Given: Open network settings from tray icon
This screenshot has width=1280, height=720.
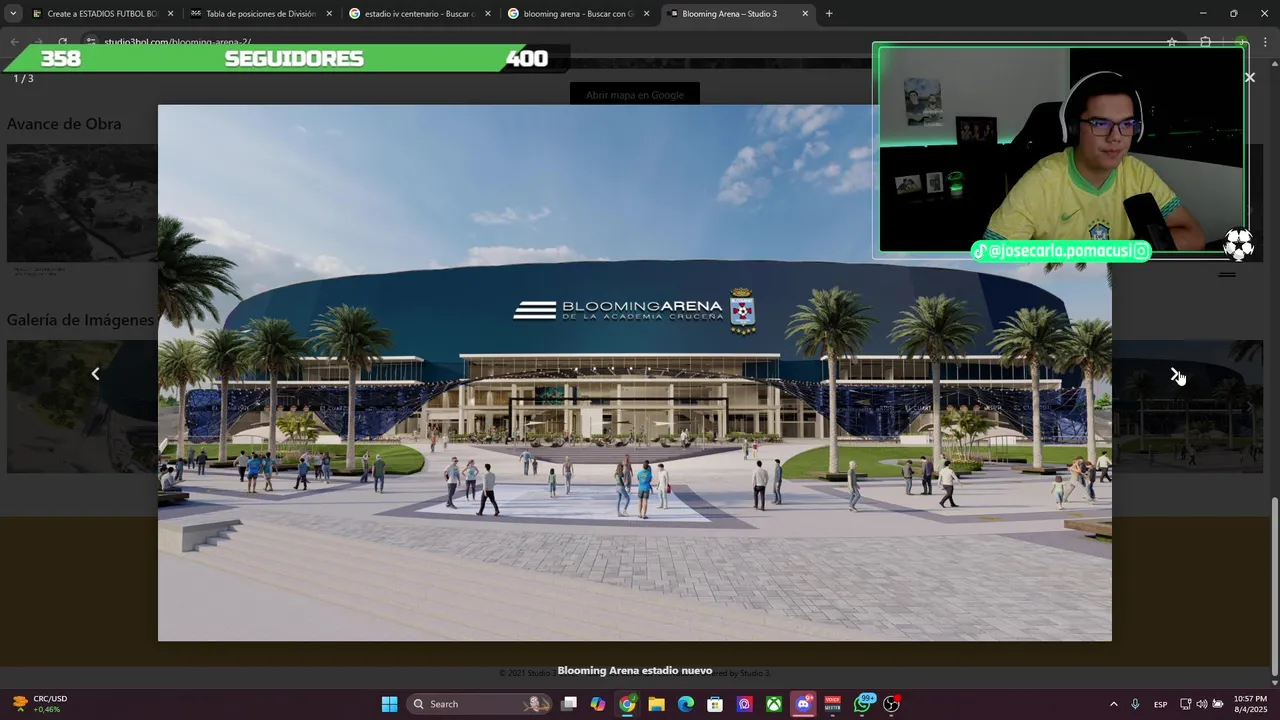Looking at the screenshot, I should click(1185, 704).
